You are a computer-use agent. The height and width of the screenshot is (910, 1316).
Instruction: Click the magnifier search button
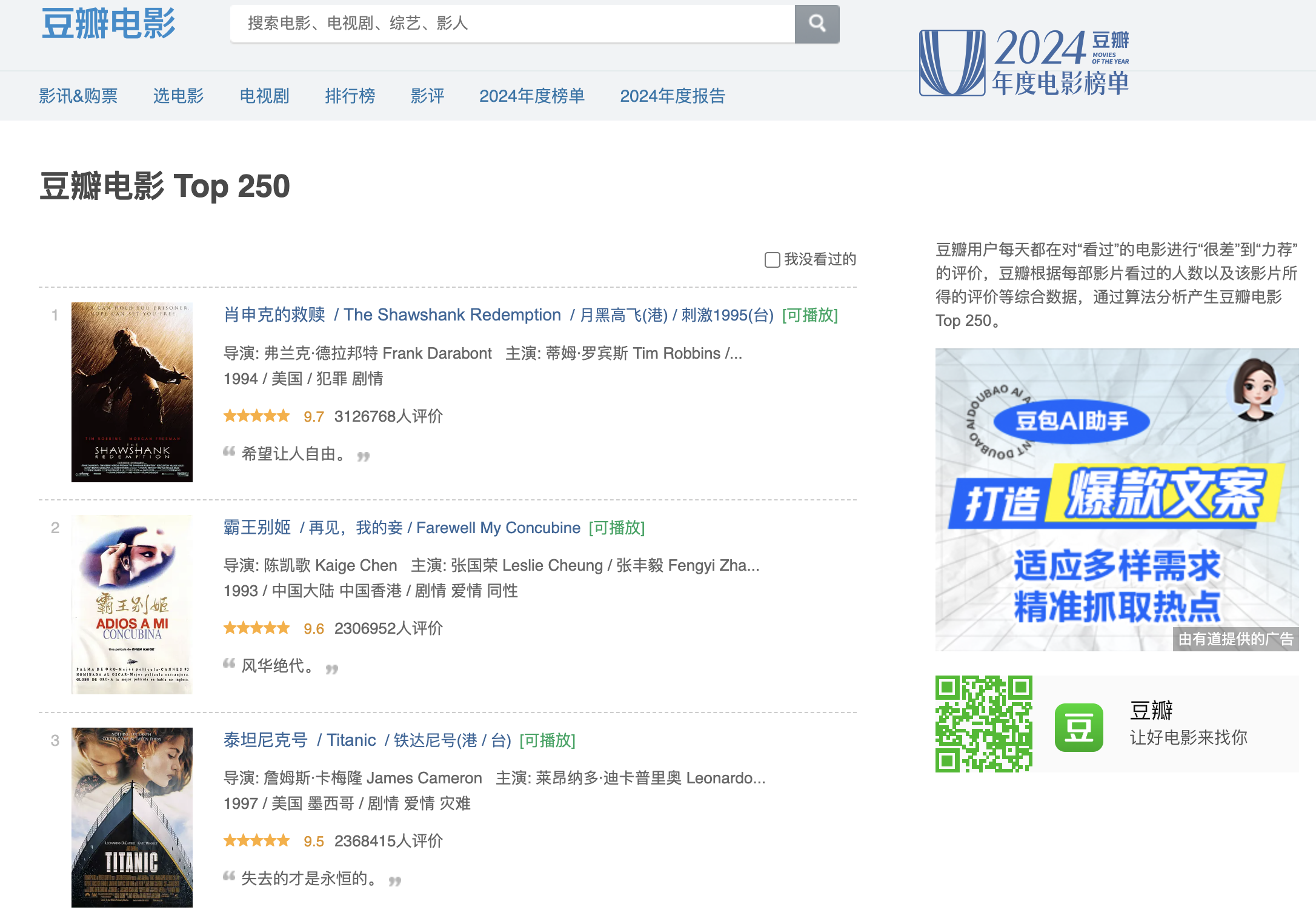[817, 24]
